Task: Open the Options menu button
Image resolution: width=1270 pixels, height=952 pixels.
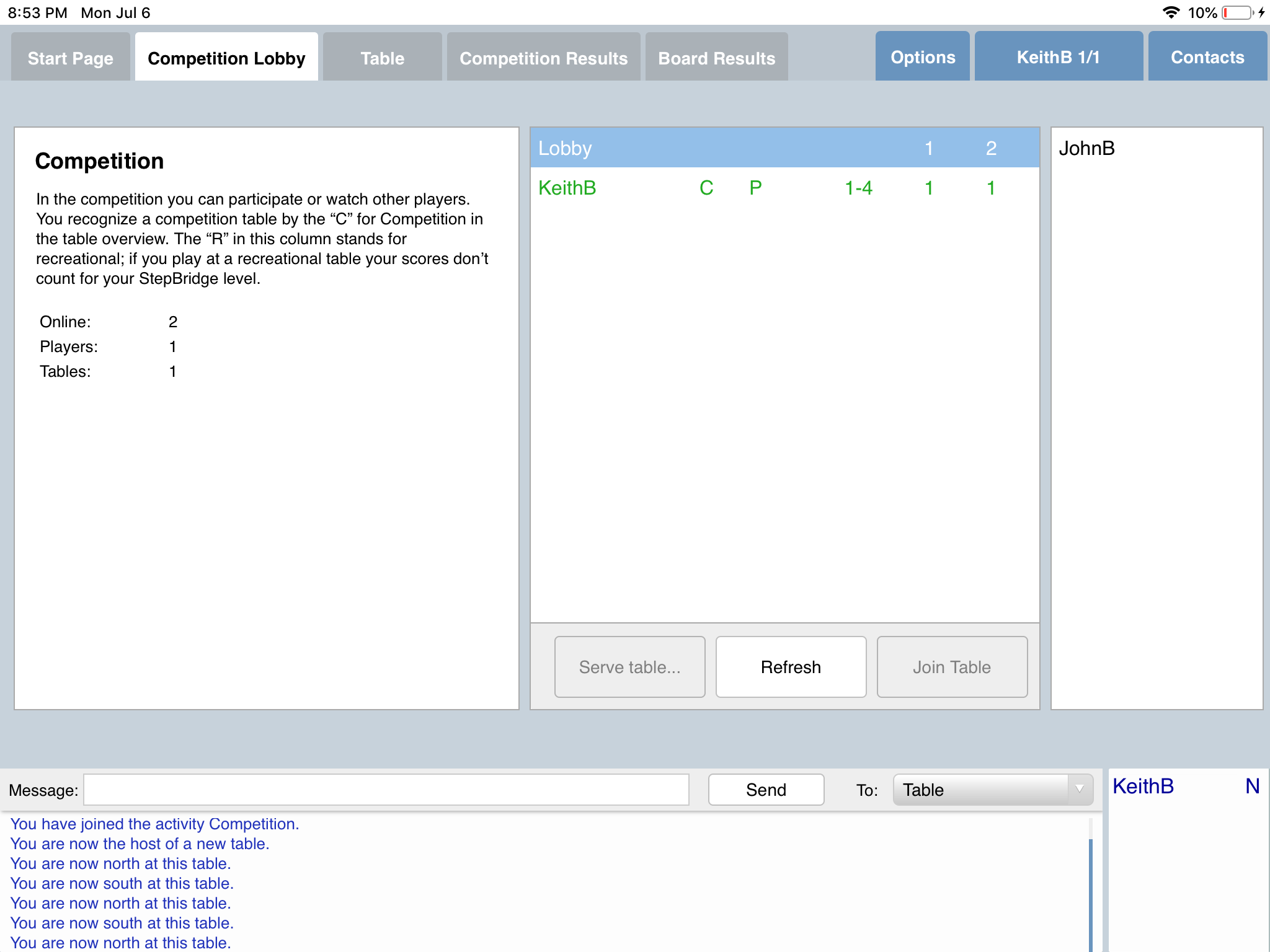Action: coord(922,57)
